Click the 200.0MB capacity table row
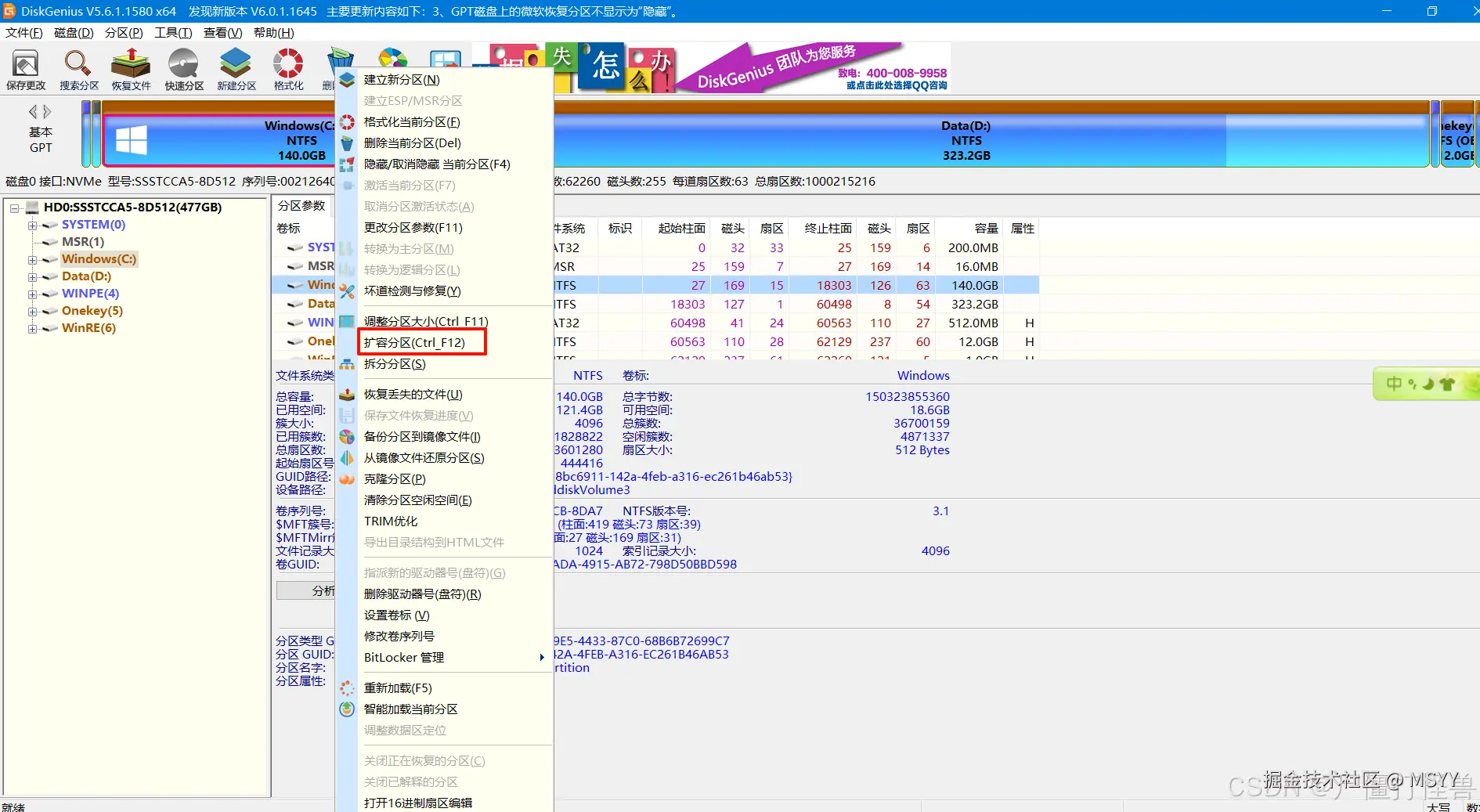Screen dimensions: 1480x812 pyautogui.click(x=795, y=248)
